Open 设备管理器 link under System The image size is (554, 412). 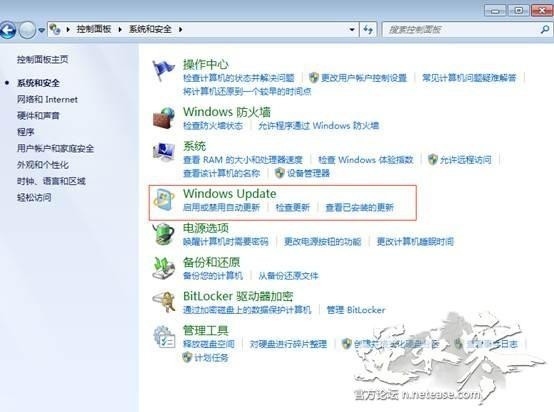click(308, 173)
